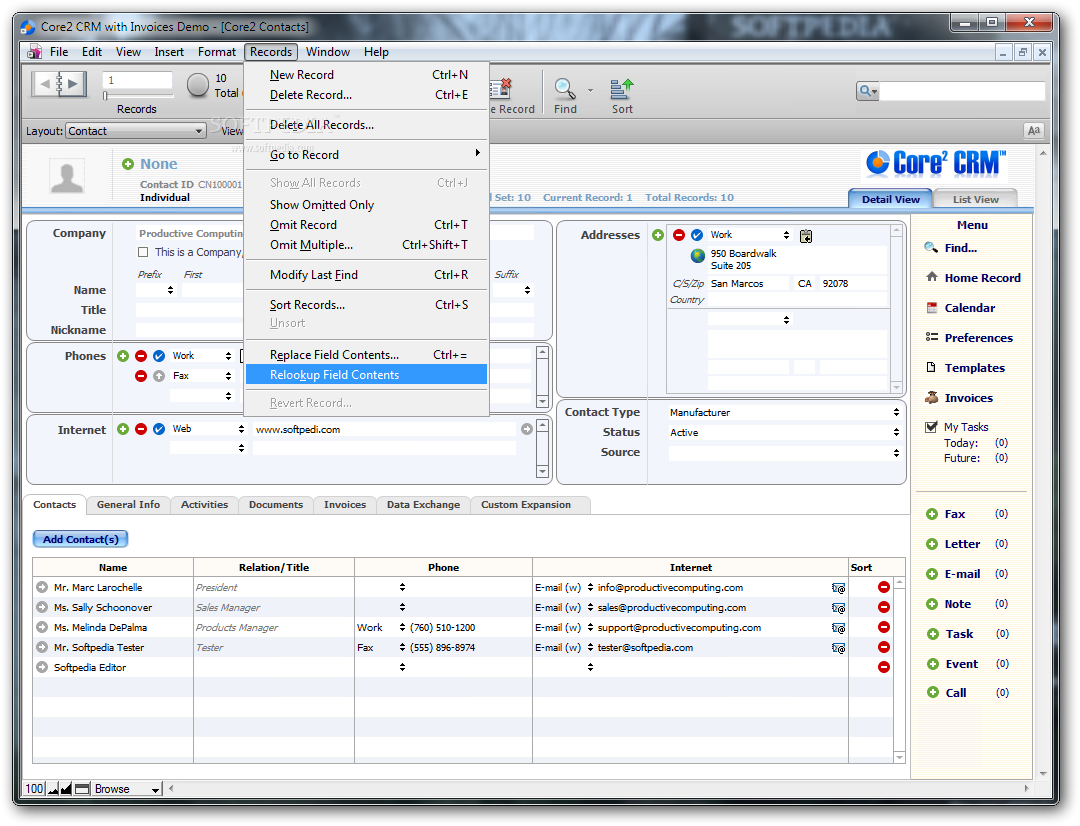The width and height of the screenshot is (1080, 826).
Task: Click the green plus icon next to Internet
Action: point(123,429)
